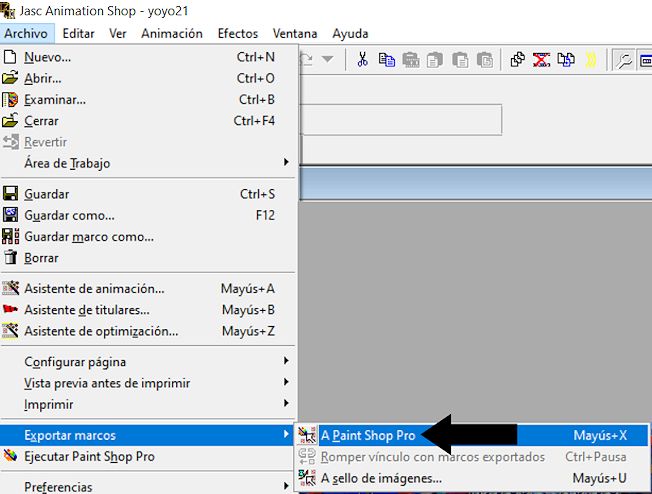Launch Asistente de animación... entry

(148, 288)
